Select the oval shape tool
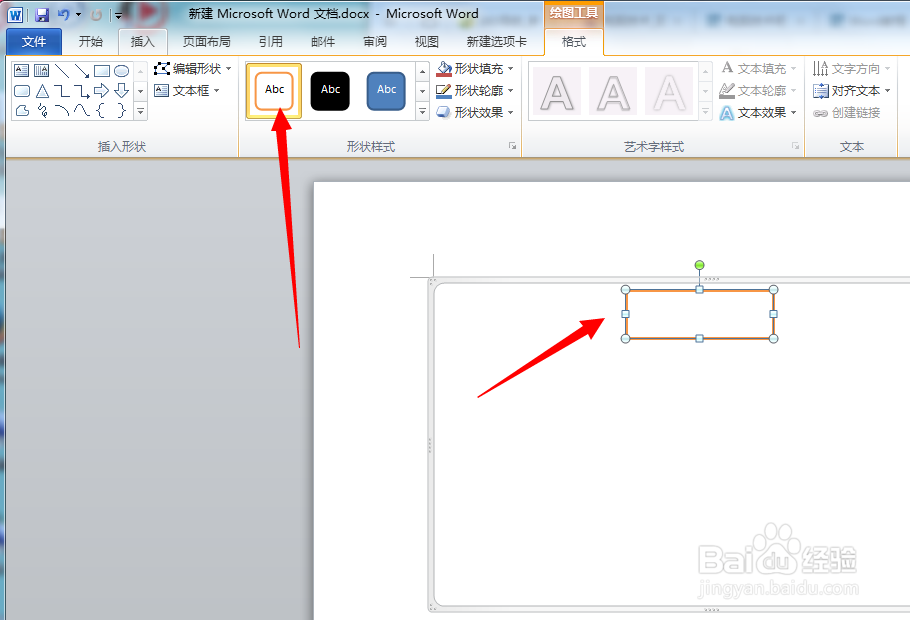 point(121,70)
